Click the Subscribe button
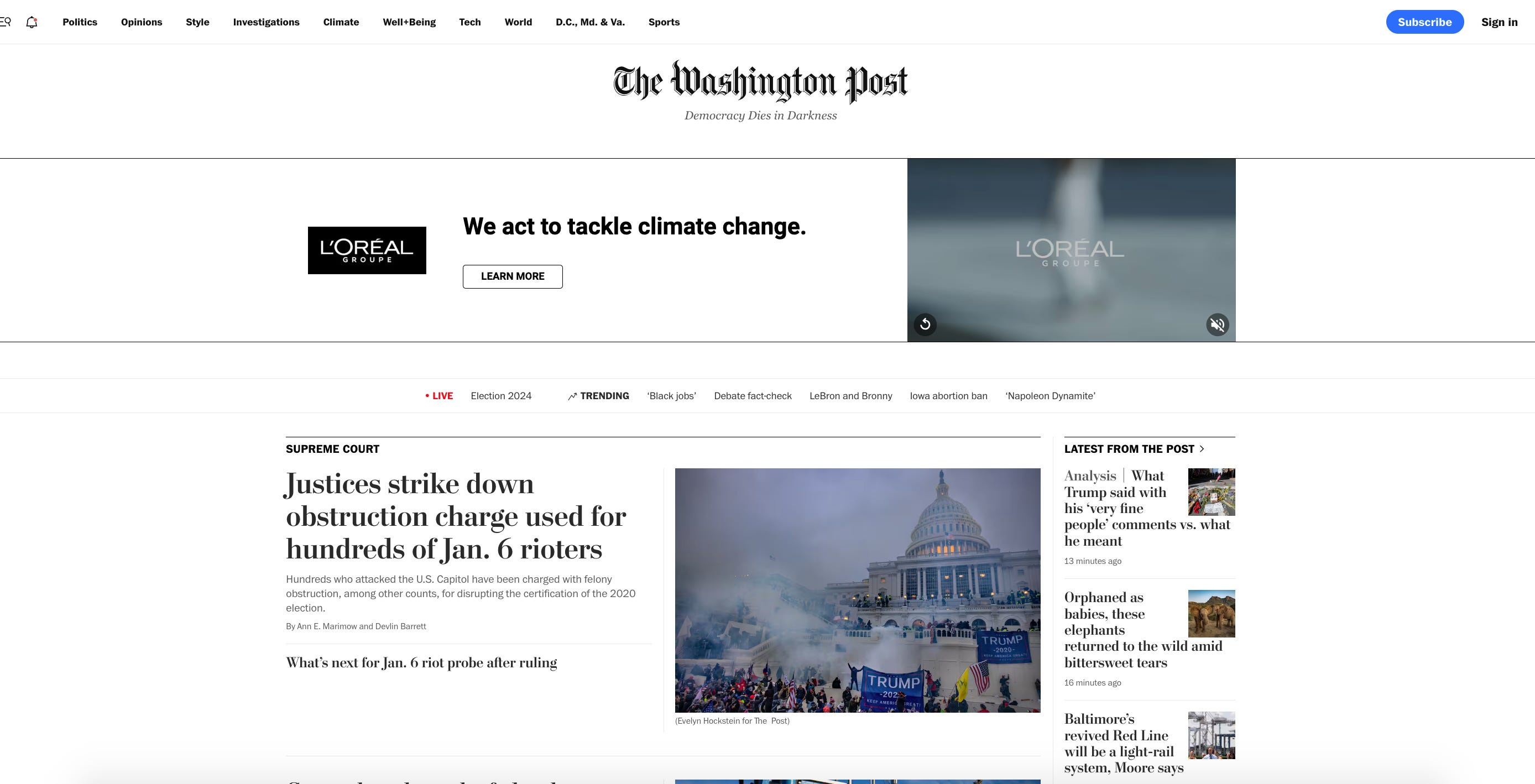Image resolution: width=1535 pixels, height=784 pixels. 1425,22
